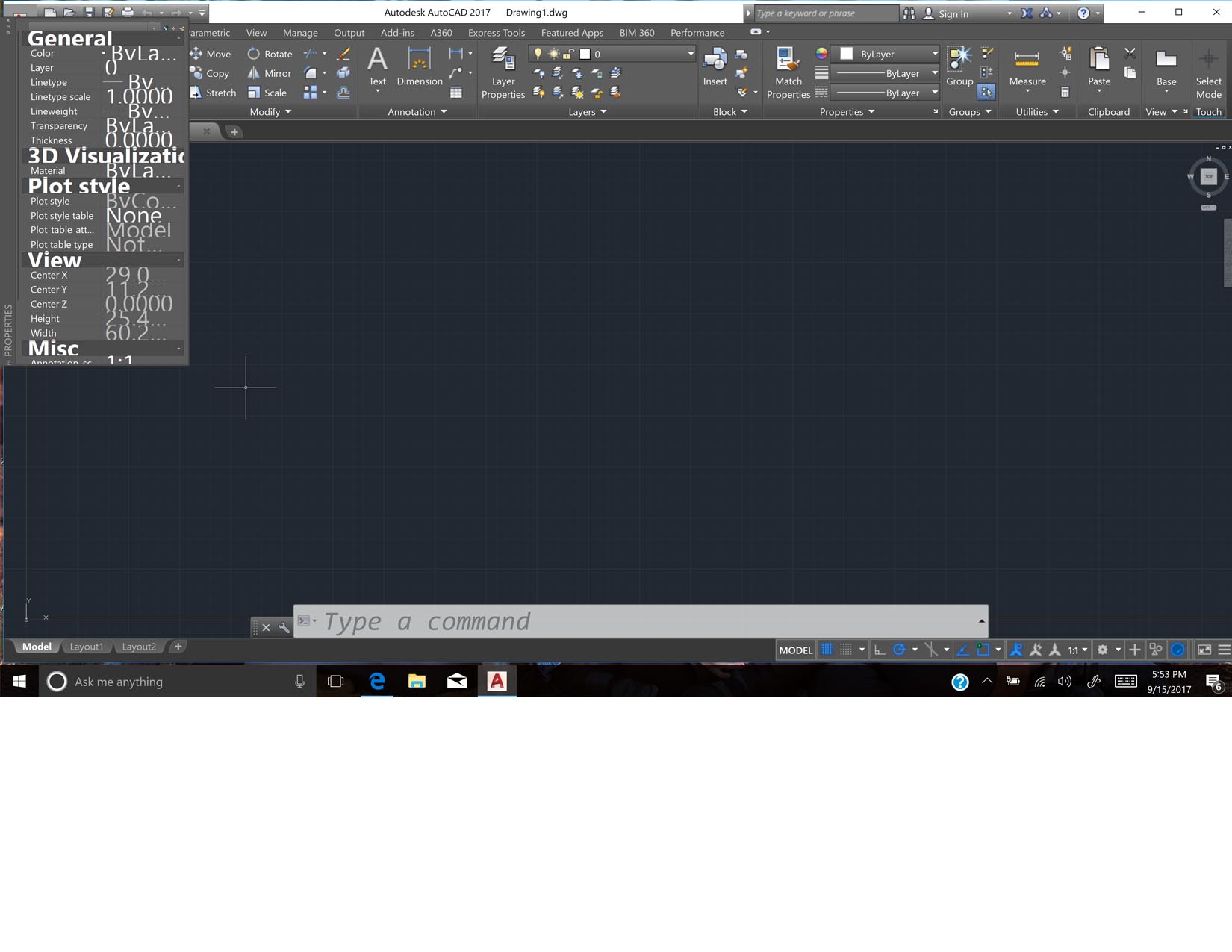1232x952 pixels.
Task: Click the Dimension tool
Action: (420, 67)
